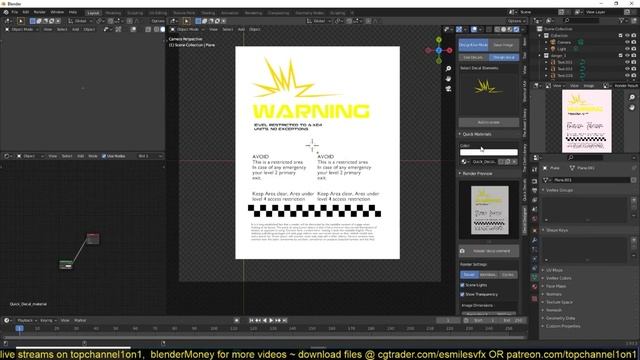Select the Edit Decals mode button
640x360 pixels.
(x=473, y=58)
